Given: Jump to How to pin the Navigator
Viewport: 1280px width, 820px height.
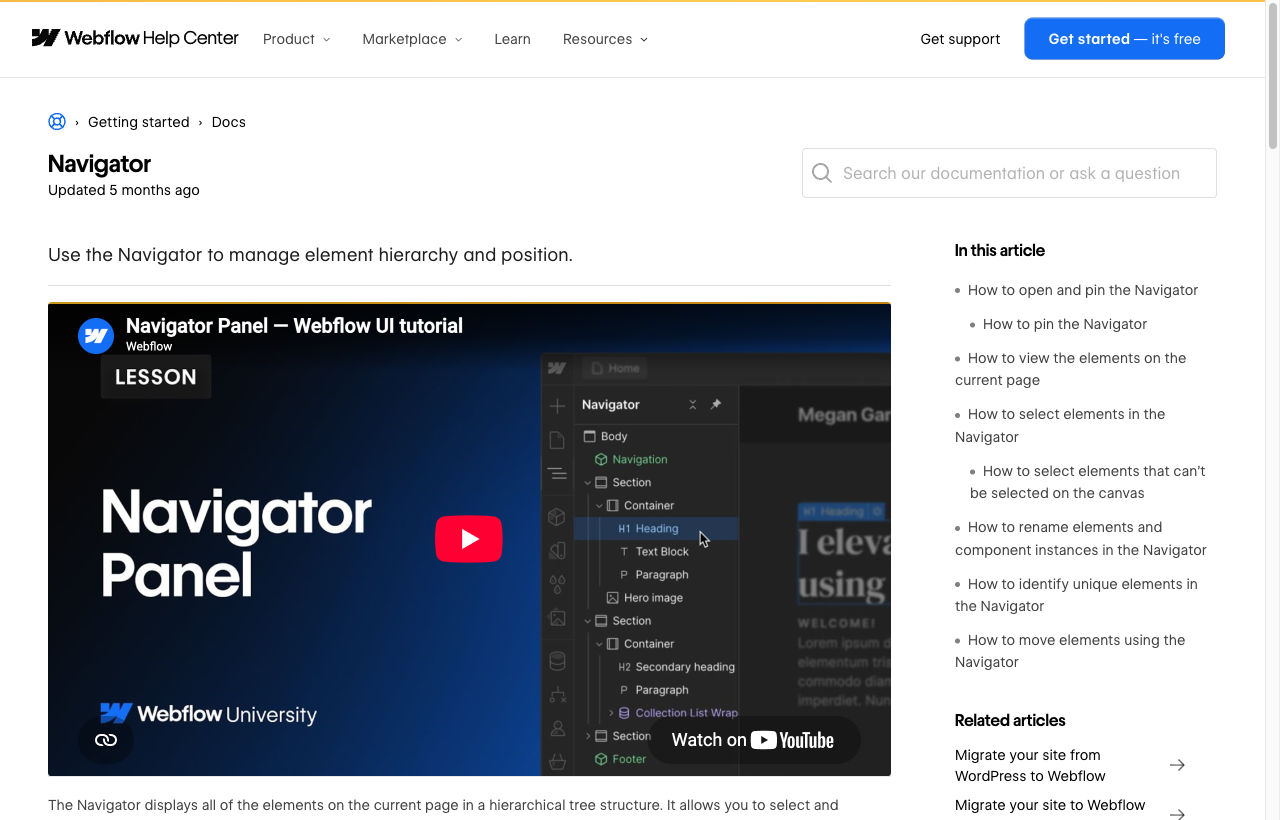Looking at the screenshot, I should point(1065,324).
